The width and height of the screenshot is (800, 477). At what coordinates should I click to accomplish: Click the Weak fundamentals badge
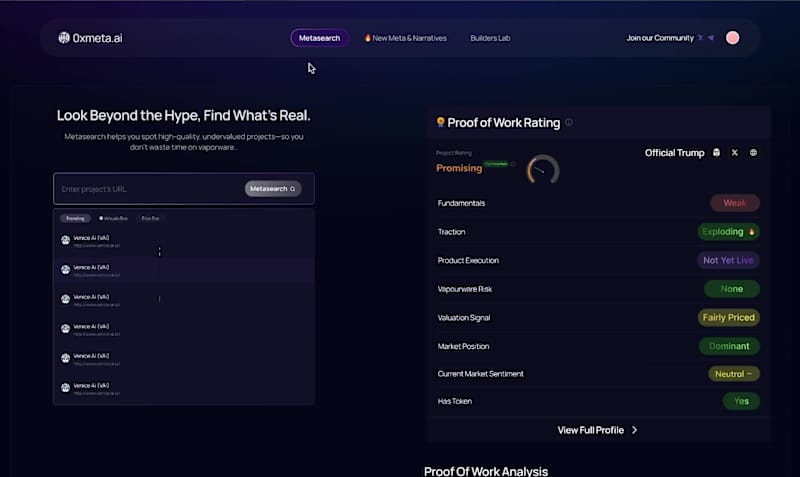click(x=735, y=203)
